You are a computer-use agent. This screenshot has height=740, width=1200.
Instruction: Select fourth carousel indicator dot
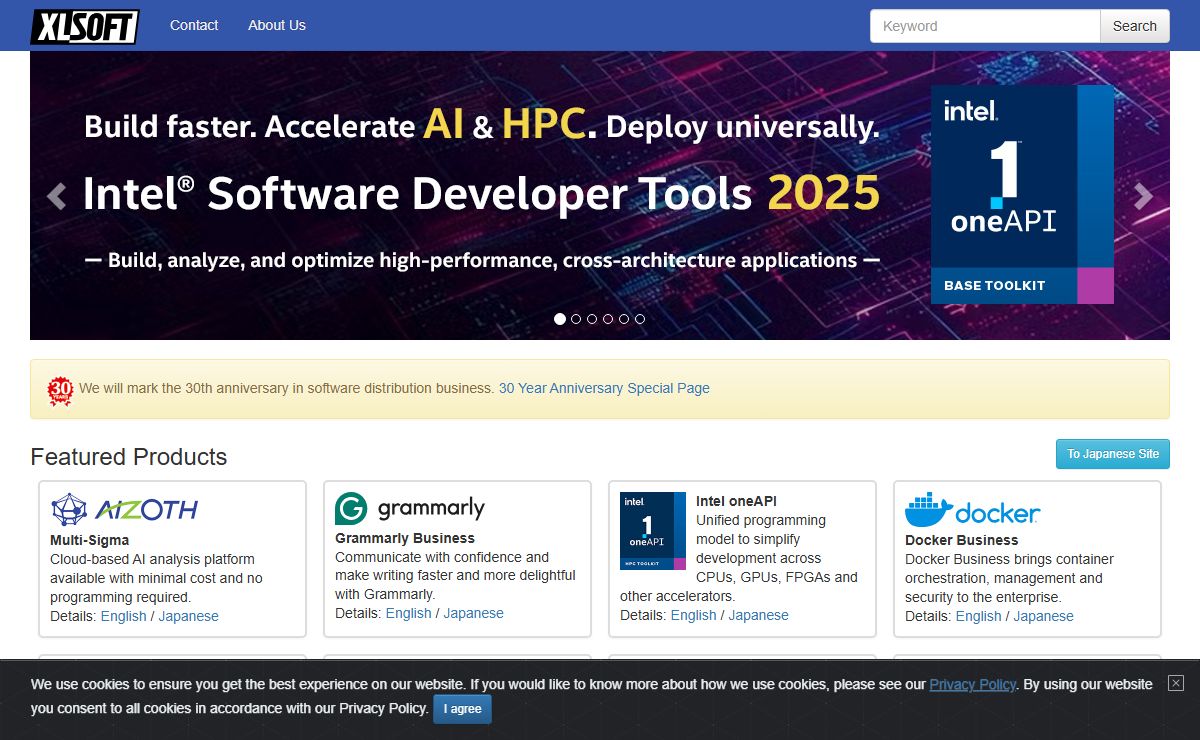[608, 319]
